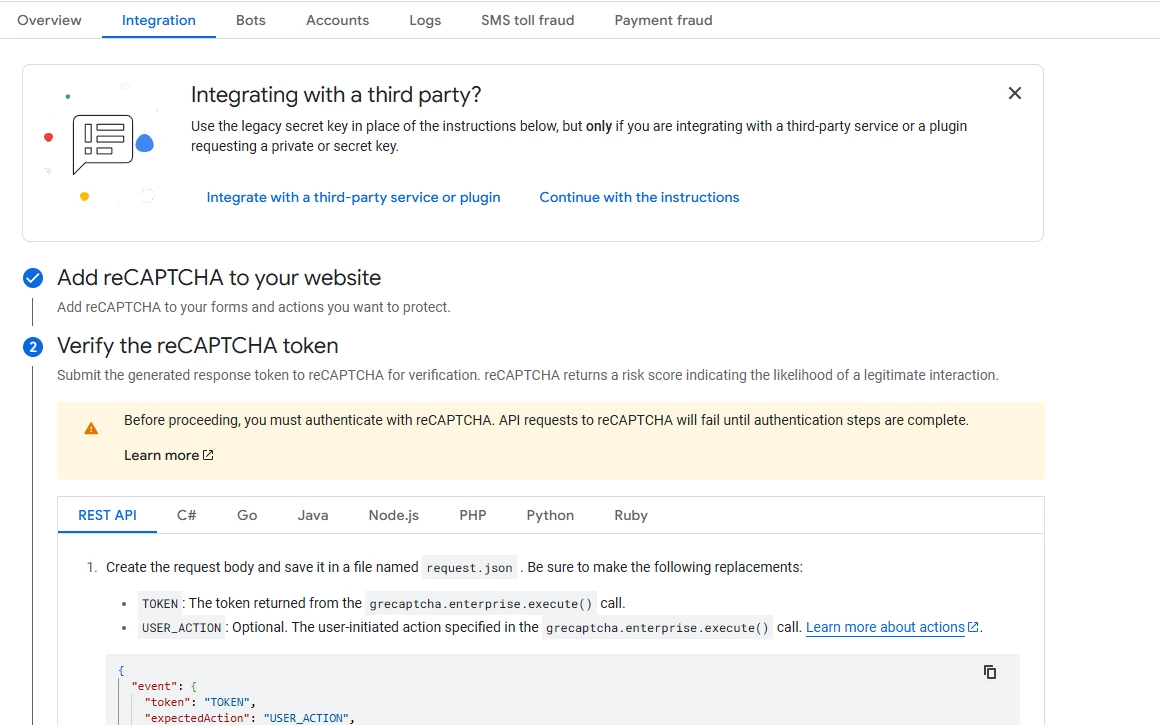View the Payment fraud tab
Image resolution: width=1160 pixels, height=725 pixels.
point(664,20)
